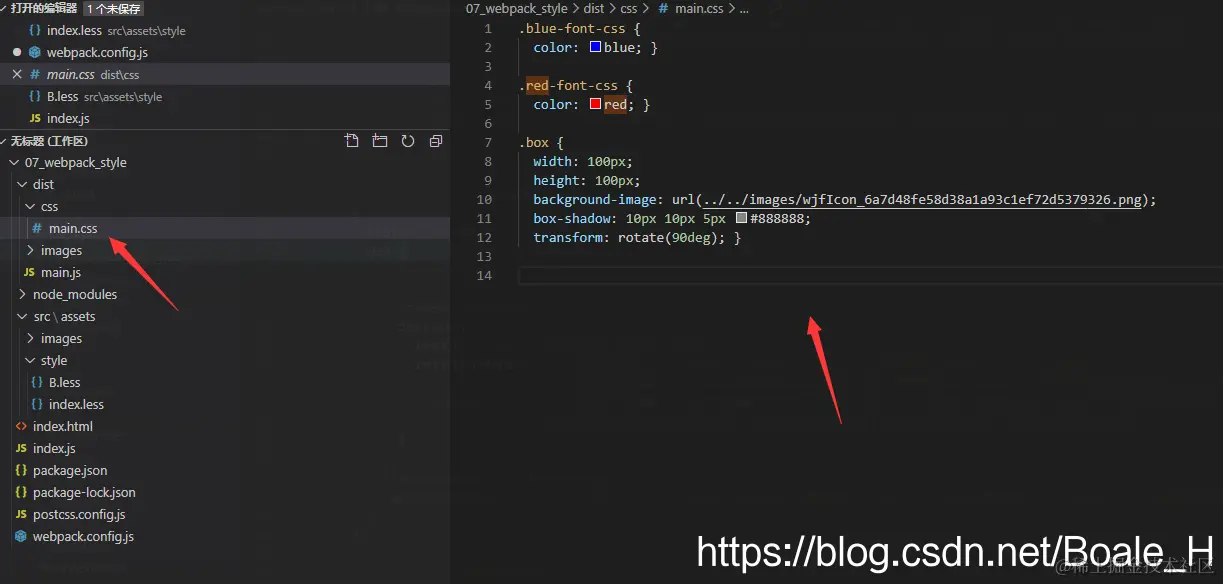Collapse the dist folder
This screenshot has width=1223, height=584.
(x=22, y=184)
